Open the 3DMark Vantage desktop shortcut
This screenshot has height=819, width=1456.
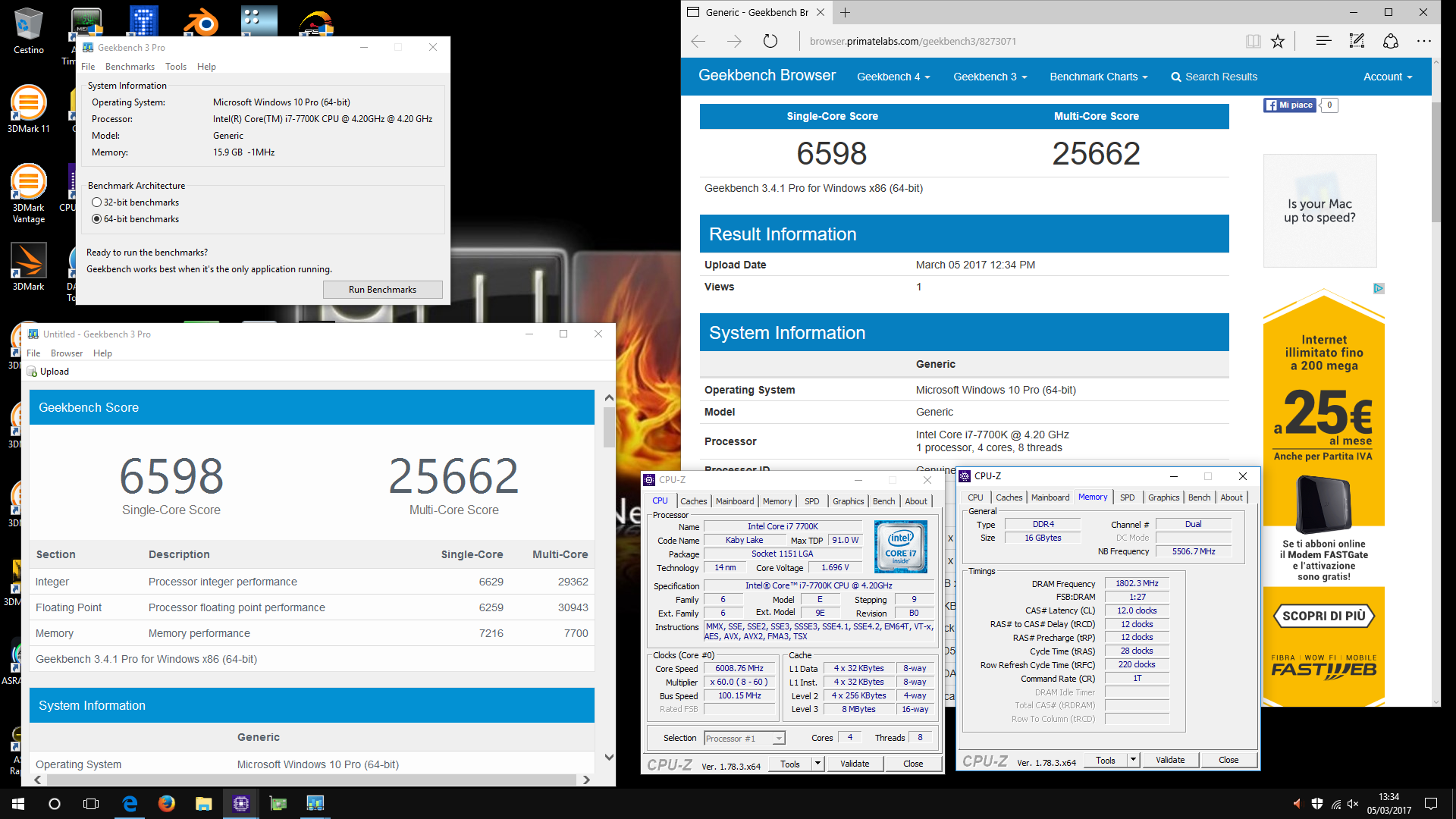pos(29,193)
